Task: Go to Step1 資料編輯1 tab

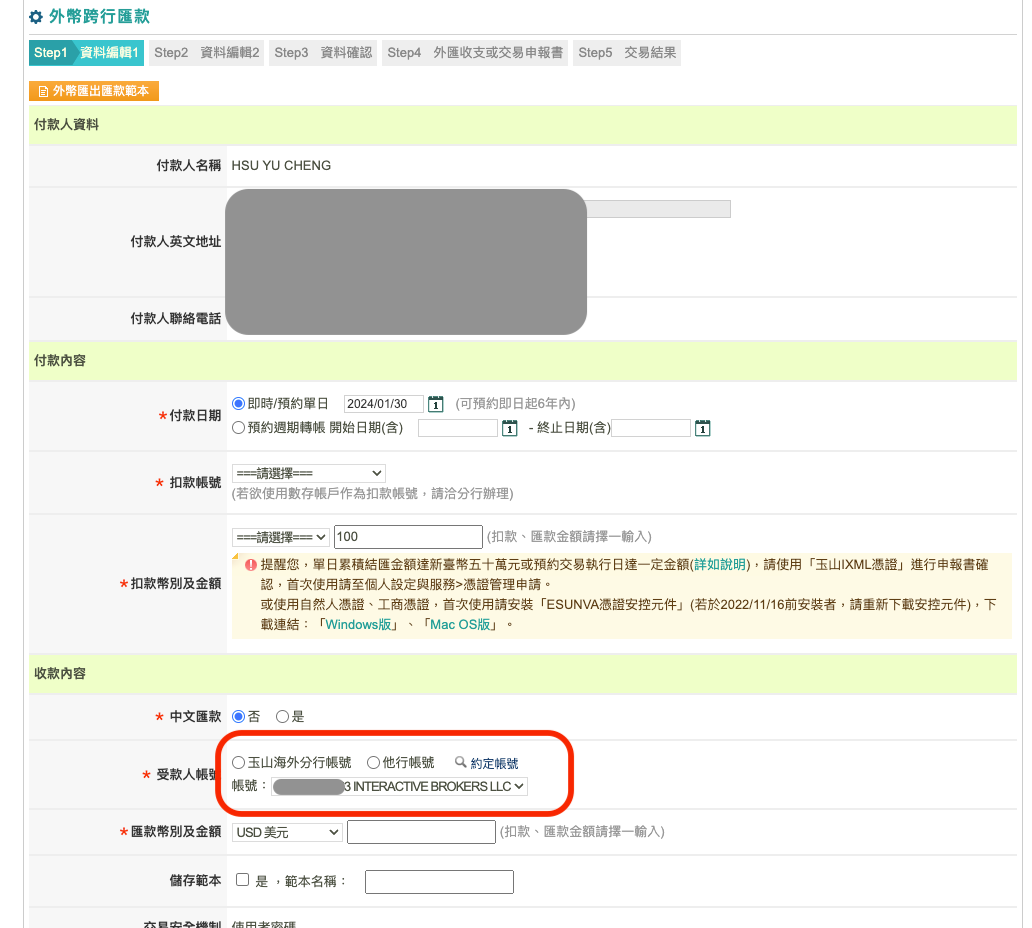Action: tap(86, 53)
